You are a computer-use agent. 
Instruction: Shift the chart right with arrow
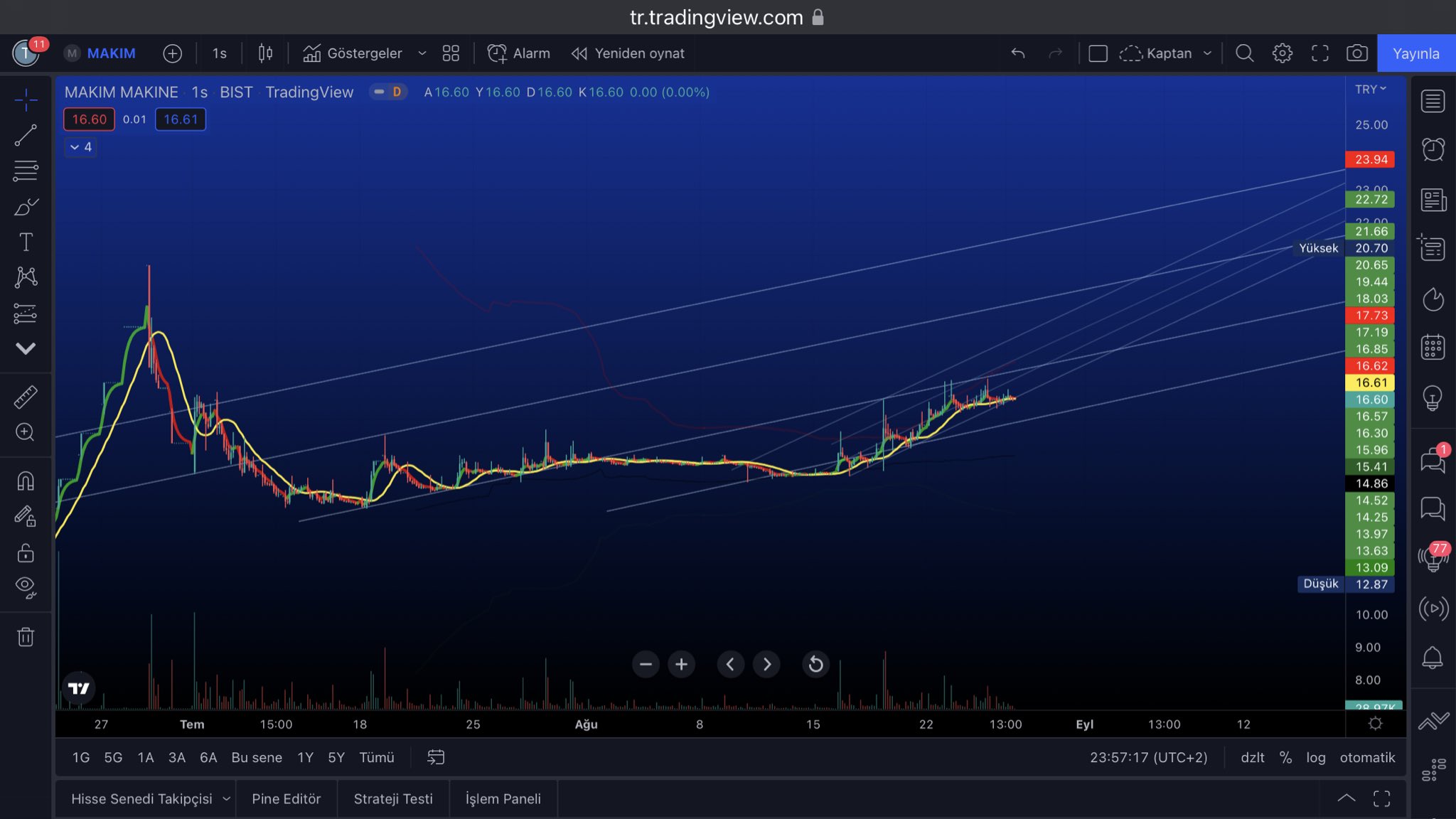766,664
